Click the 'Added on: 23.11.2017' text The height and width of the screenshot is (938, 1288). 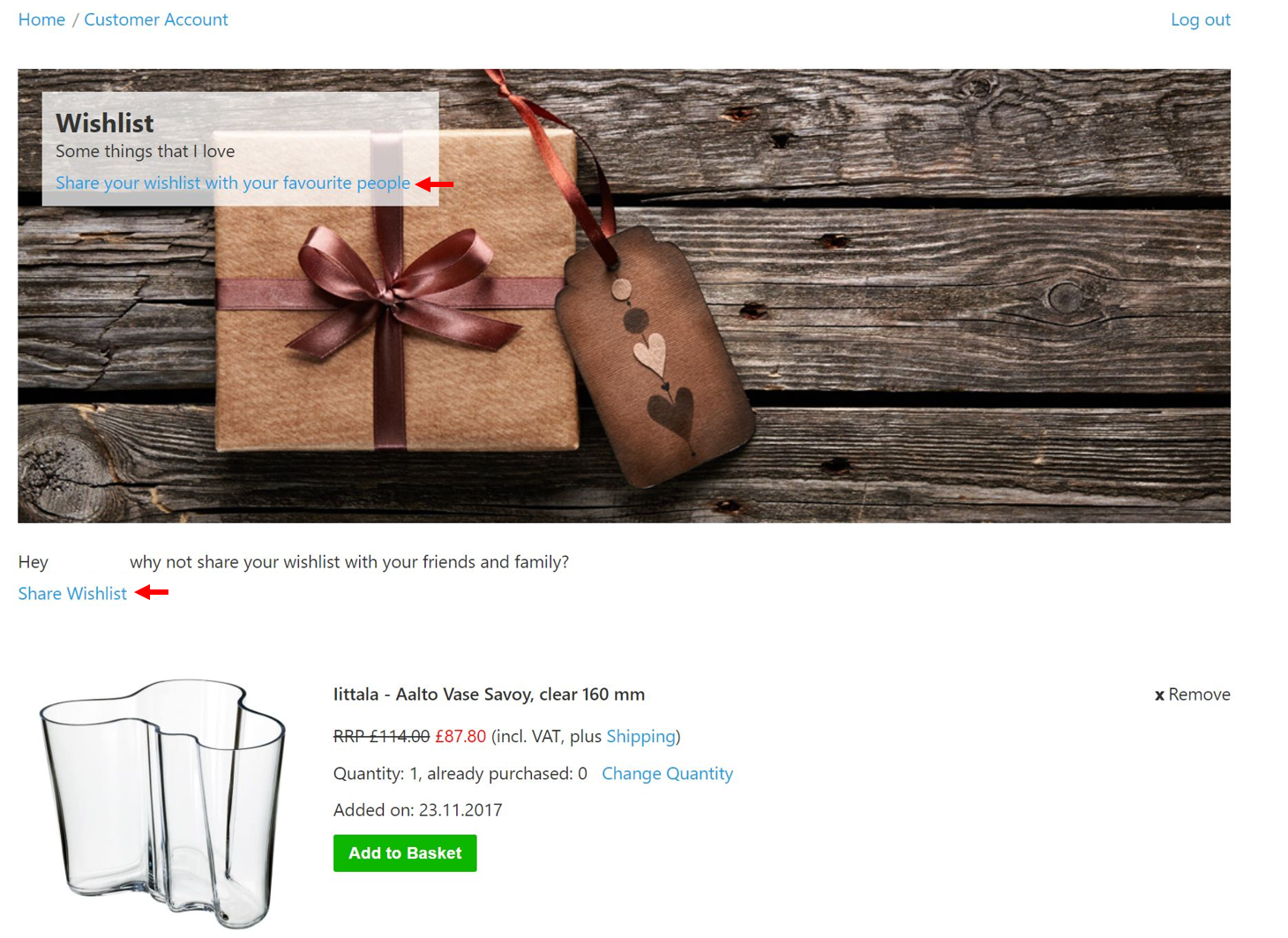(x=417, y=810)
